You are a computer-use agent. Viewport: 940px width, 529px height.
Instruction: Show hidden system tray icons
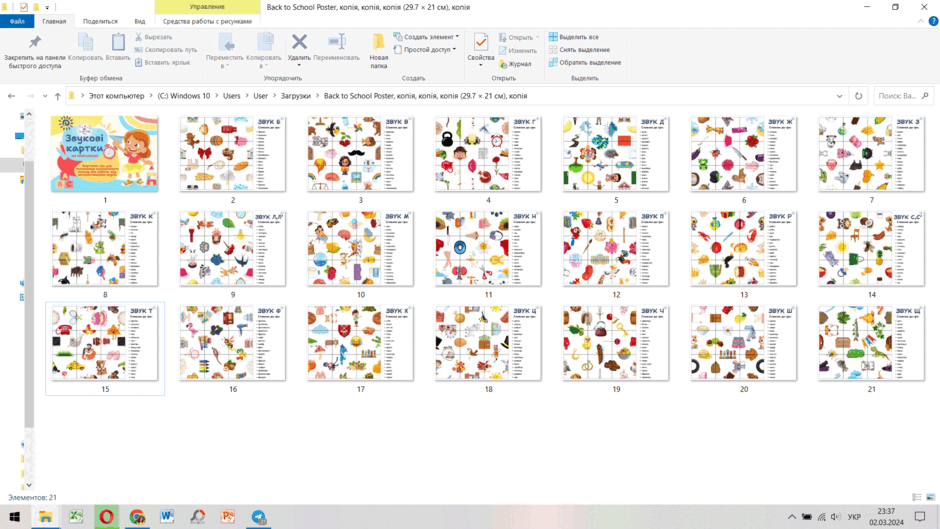click(792, 516)
